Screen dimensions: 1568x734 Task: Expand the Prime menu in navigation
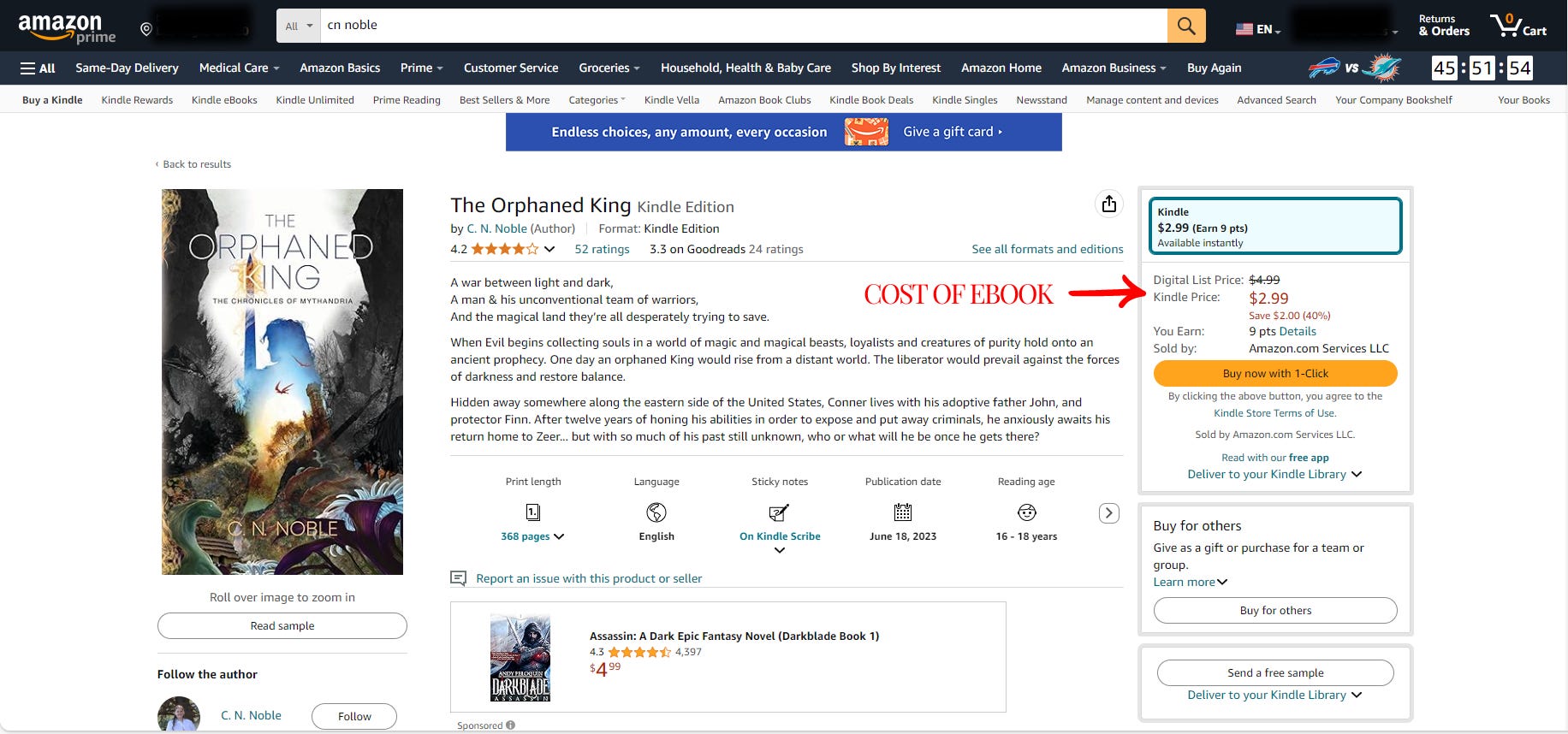pyautogui.click(x=421, y=68)
